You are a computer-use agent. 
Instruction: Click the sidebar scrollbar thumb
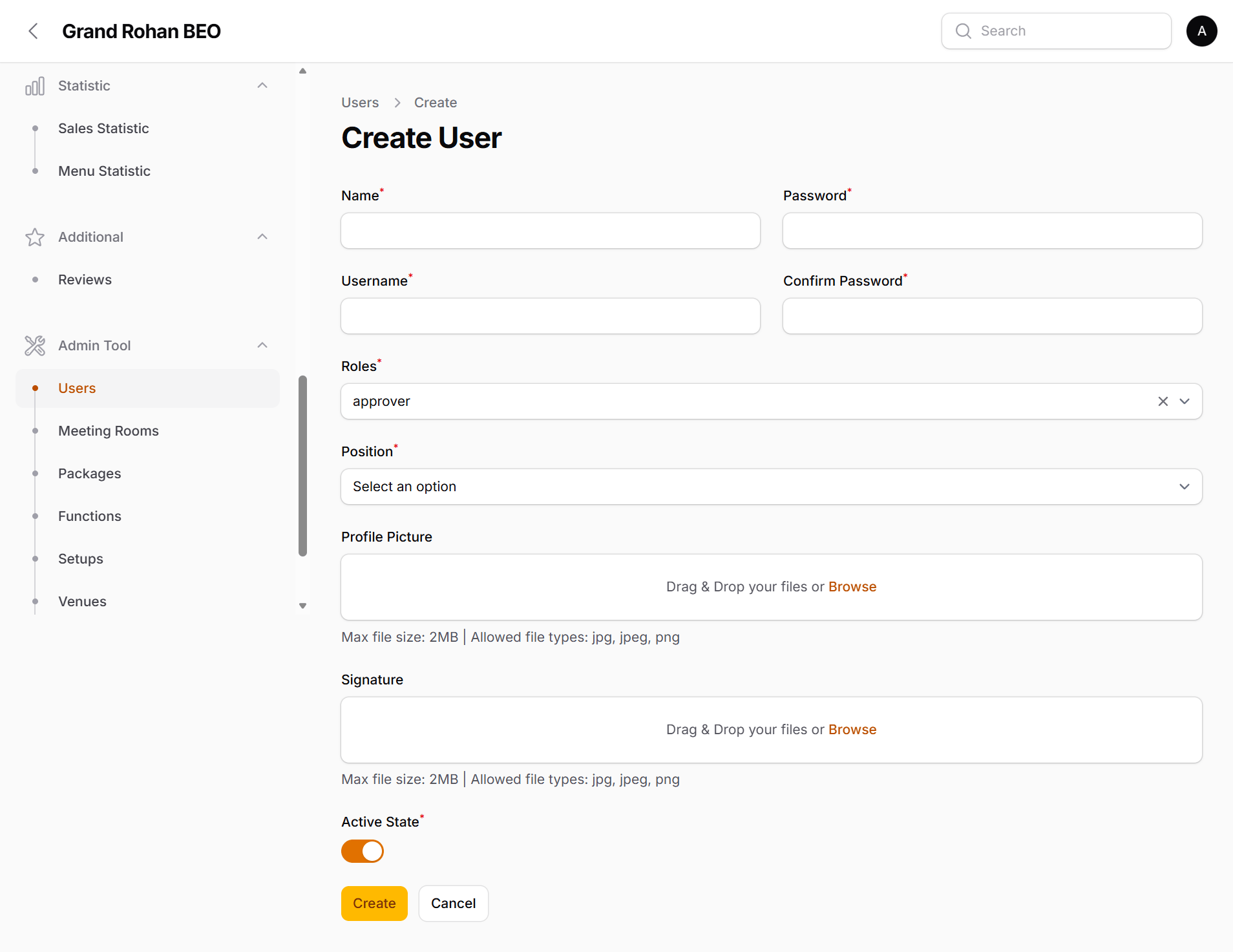click(x=302, y=466)
